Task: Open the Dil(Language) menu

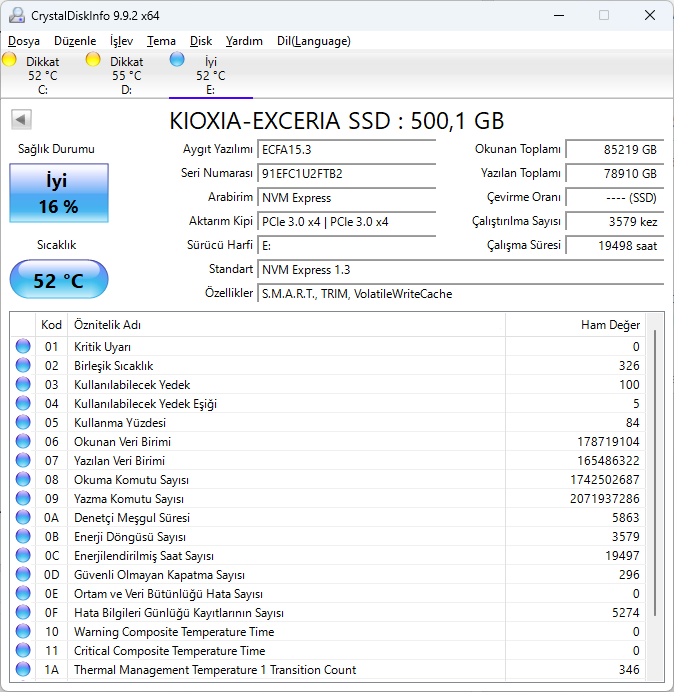Action: (314, 41)
